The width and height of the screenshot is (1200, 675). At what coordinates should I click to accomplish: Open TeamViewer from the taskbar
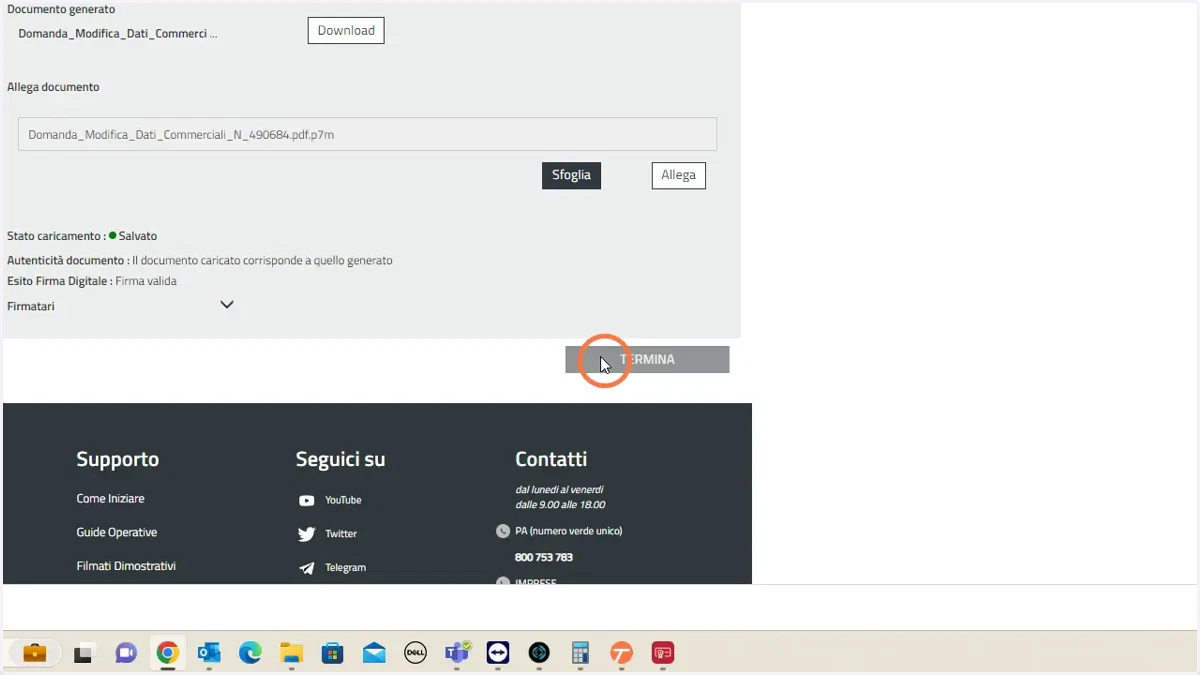tap(498, 653)
